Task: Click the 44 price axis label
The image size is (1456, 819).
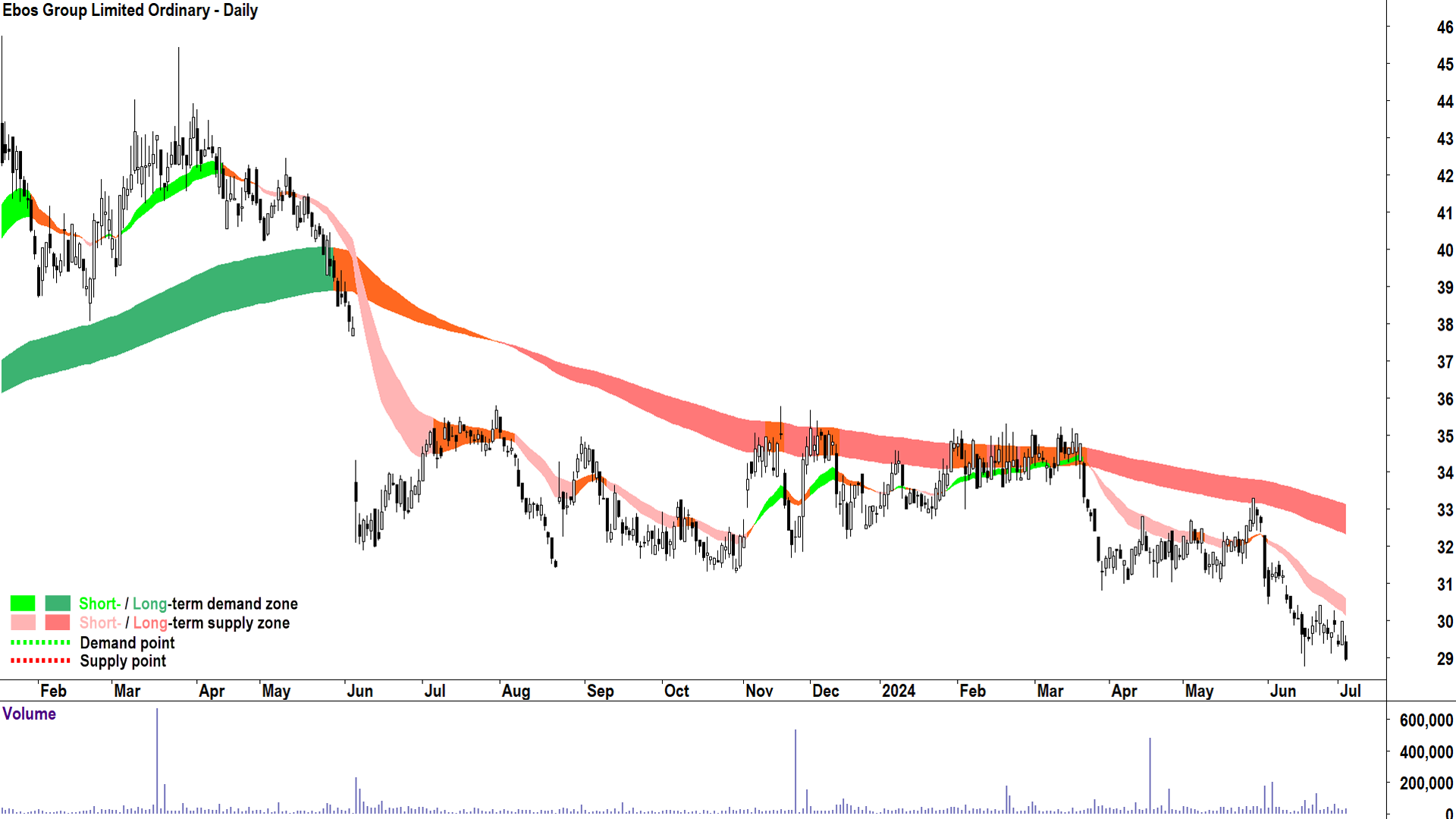Action: [x=1445, y=102]
